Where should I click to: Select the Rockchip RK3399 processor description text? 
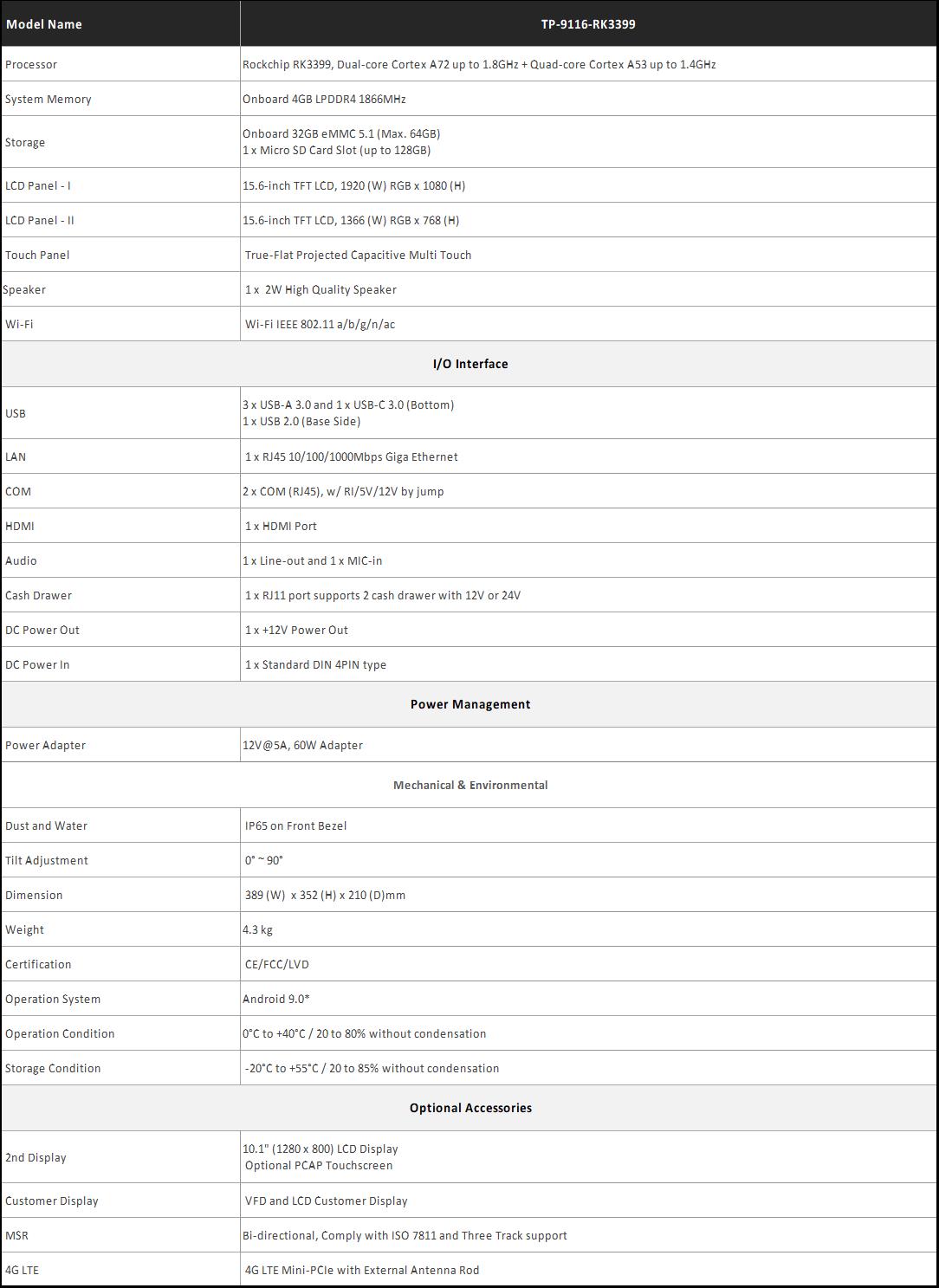click(x=479, y=64)
